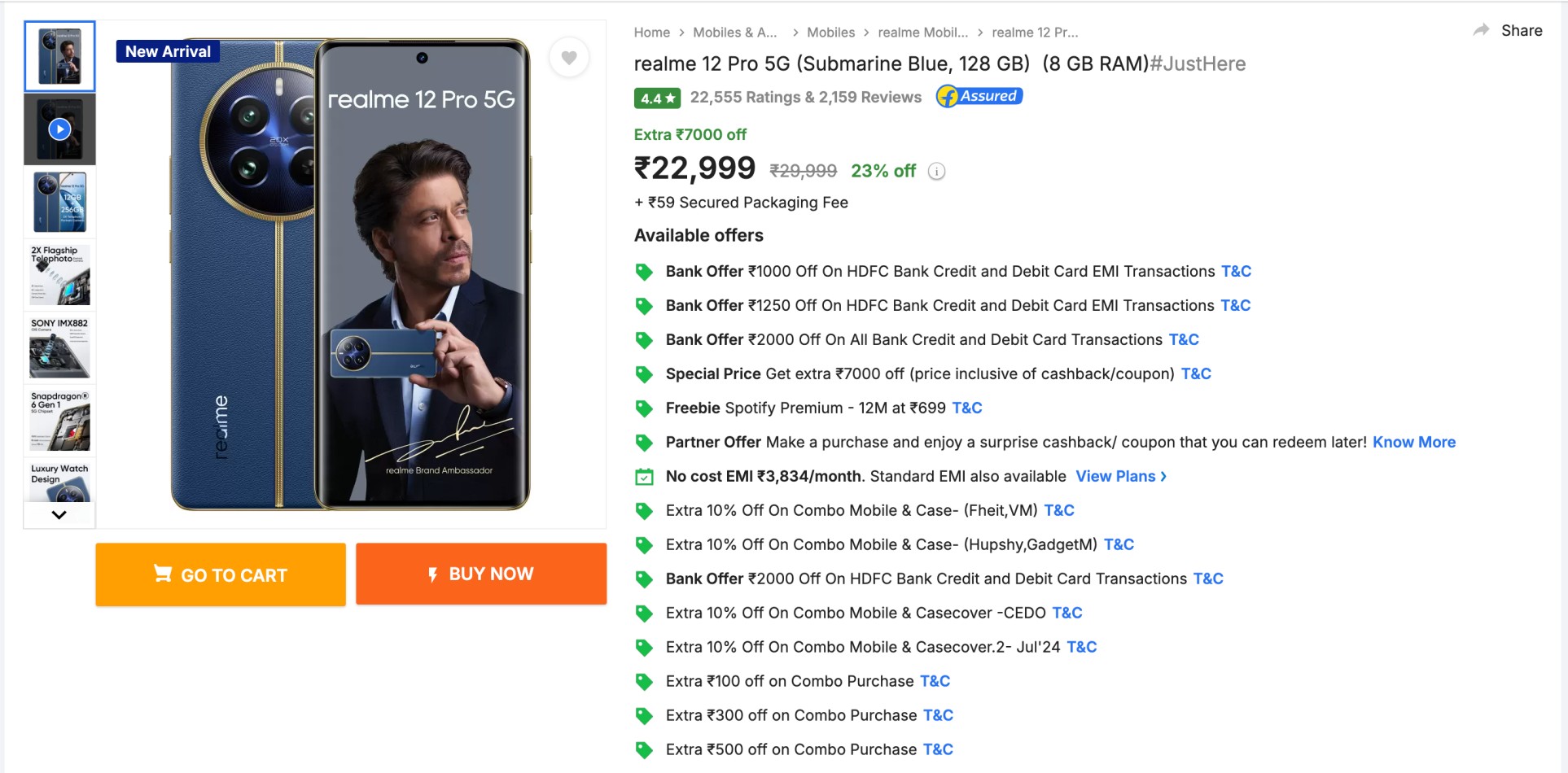Open Mobiles breadcrumb link
The image size is (1568, 773).
pyautogui.click(x=830, y=33)
